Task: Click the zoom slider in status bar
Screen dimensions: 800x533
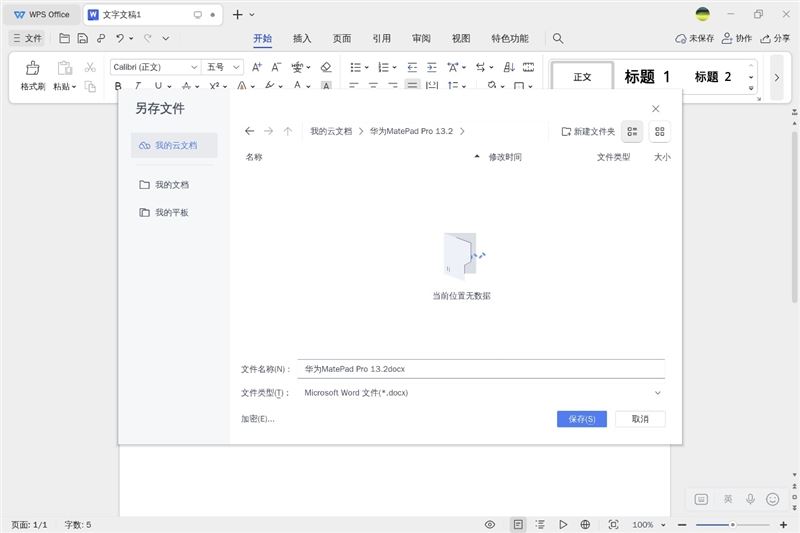Action: [732, 524]
